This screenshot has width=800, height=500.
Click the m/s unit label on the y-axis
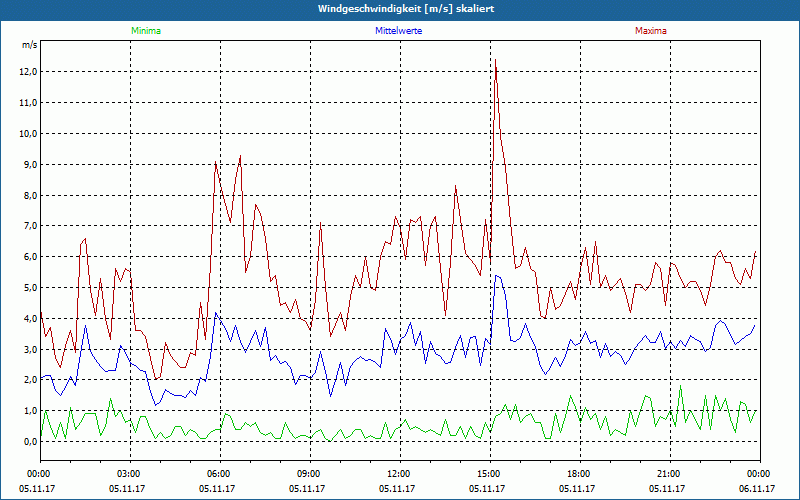(30, 45)
